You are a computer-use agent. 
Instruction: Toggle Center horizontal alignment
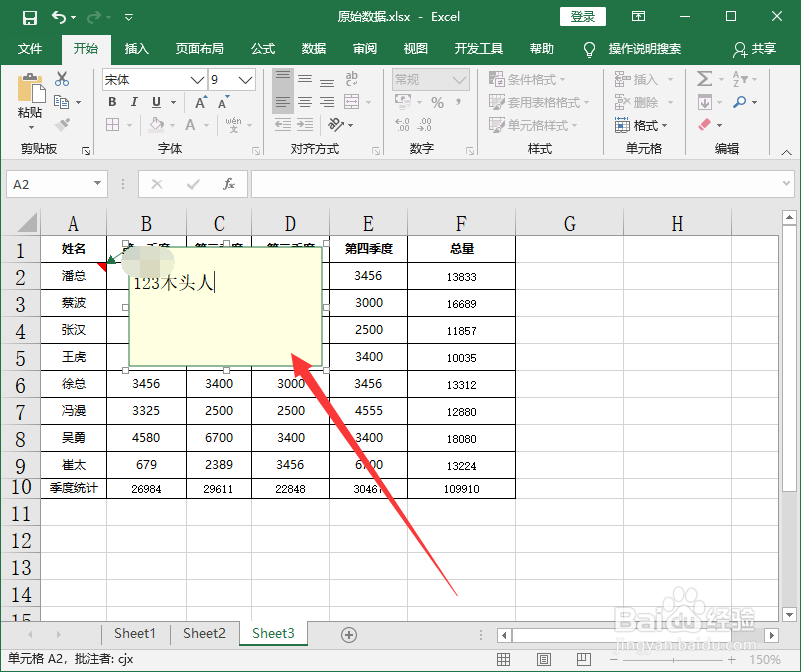click(305, 102)
